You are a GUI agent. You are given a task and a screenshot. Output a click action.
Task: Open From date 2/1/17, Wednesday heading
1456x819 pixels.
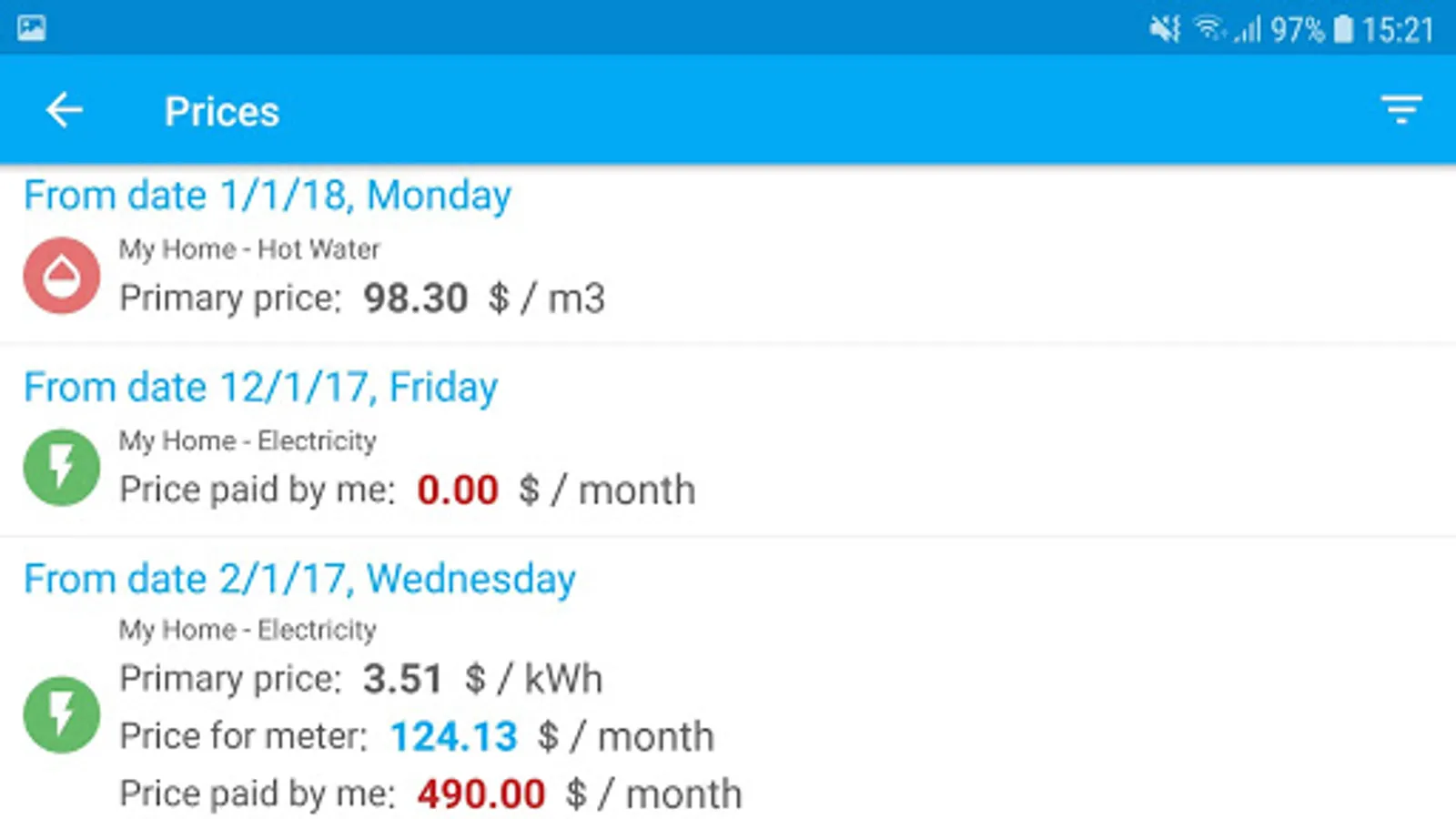[300, 580]
